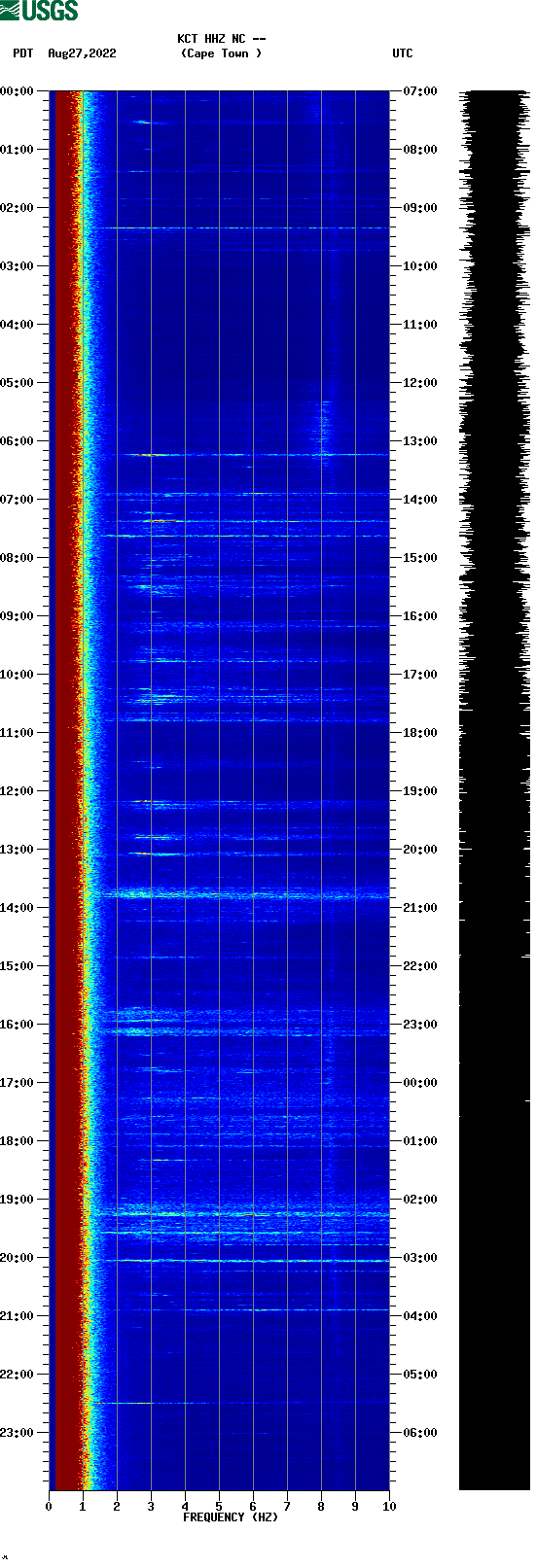Click the '01:00' label on PDT axis

coord(18,150)
